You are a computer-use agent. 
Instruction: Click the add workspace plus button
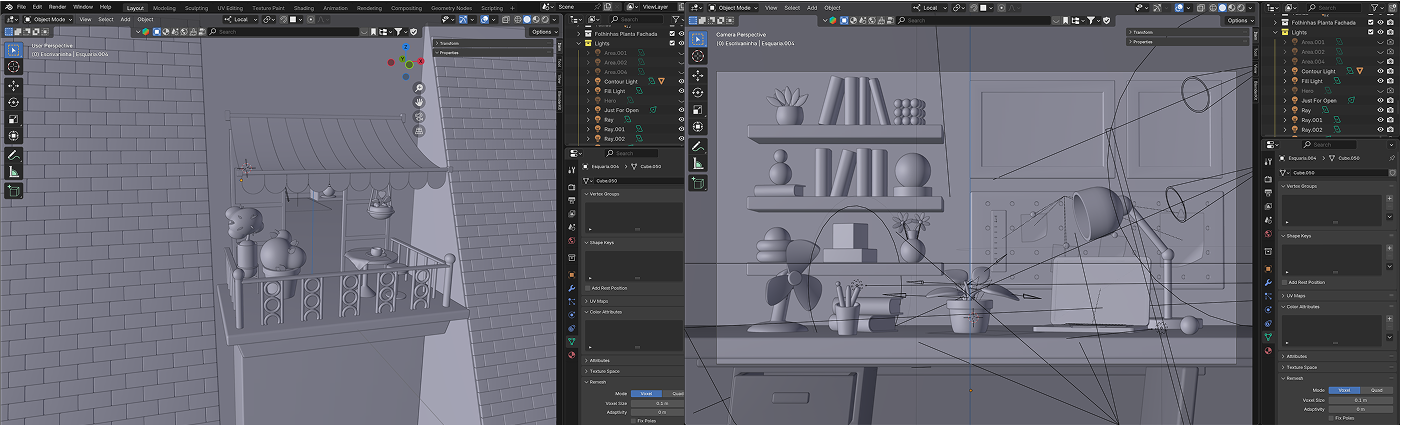coord(514,7)
